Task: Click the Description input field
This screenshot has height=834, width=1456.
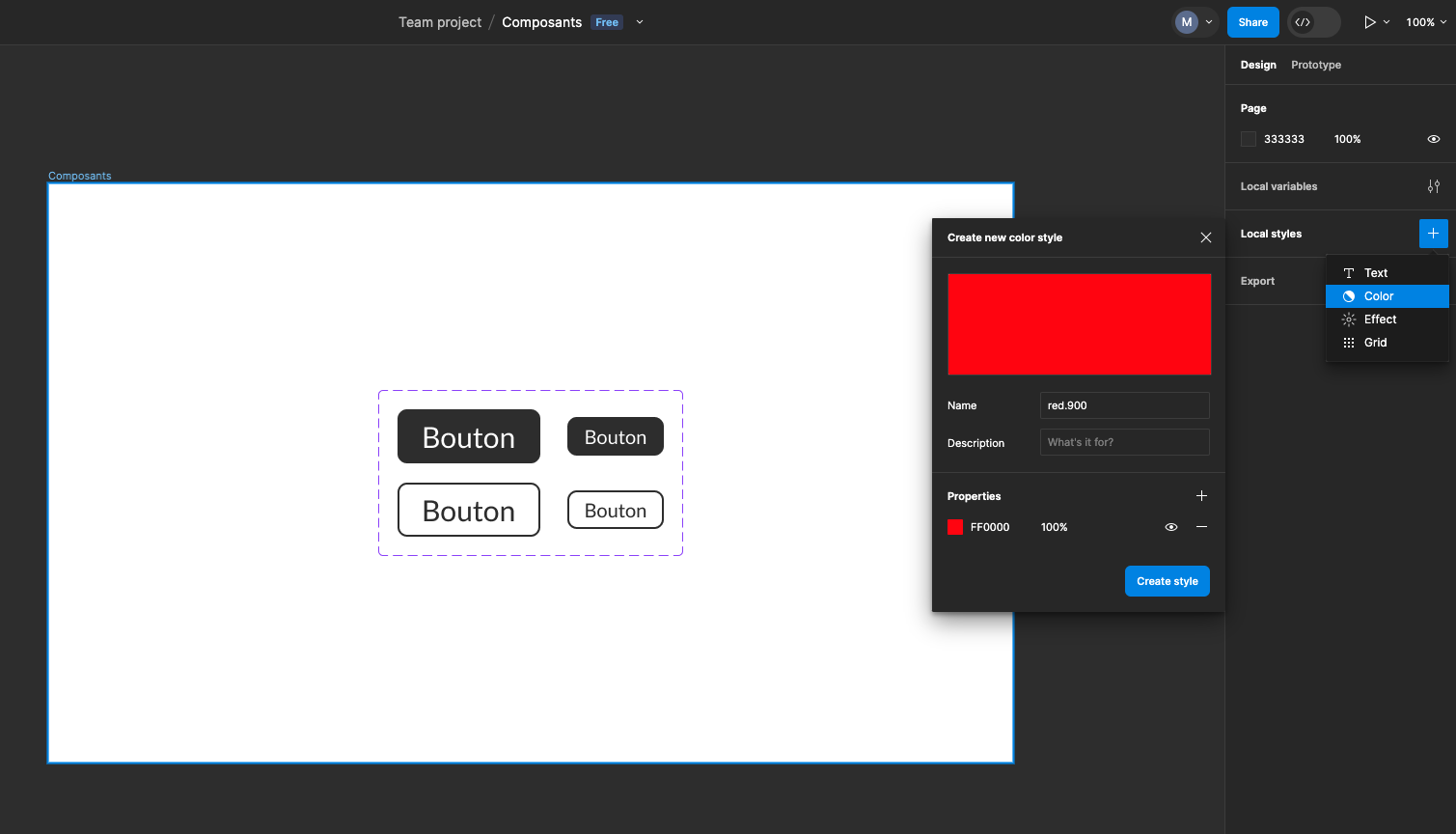Action: tap(1124, 442)
